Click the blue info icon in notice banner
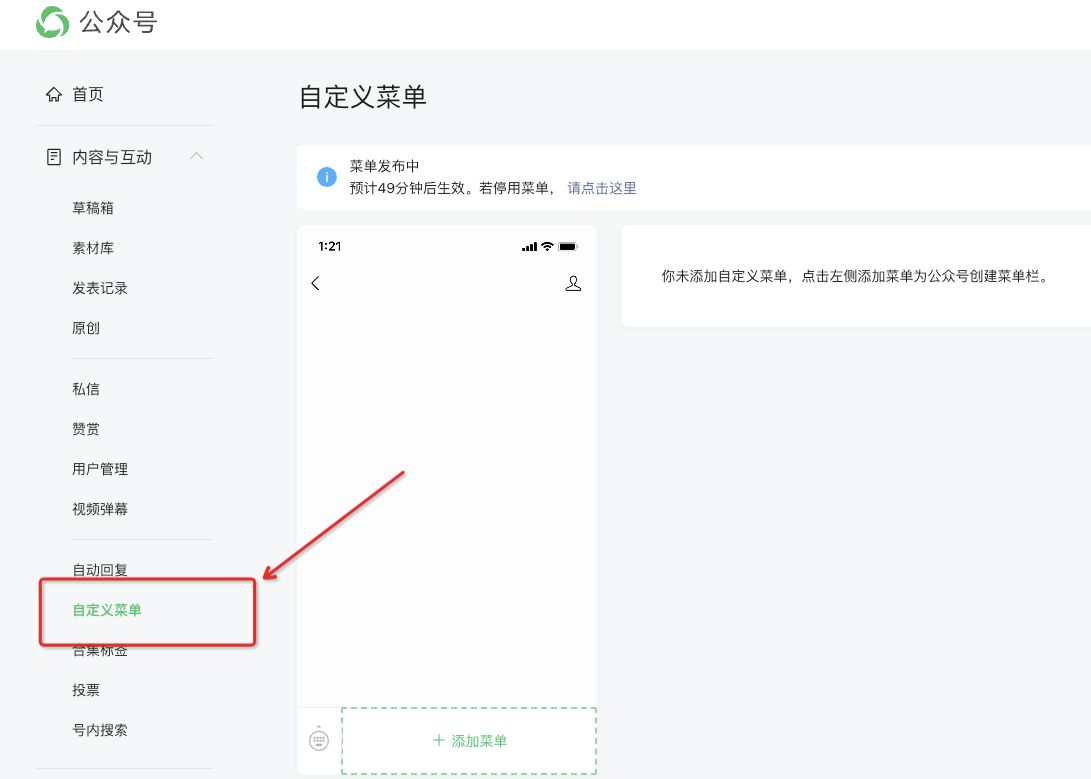Image resolution: width=1091 pixels, height=779 pixels. [x=327, y=177]
